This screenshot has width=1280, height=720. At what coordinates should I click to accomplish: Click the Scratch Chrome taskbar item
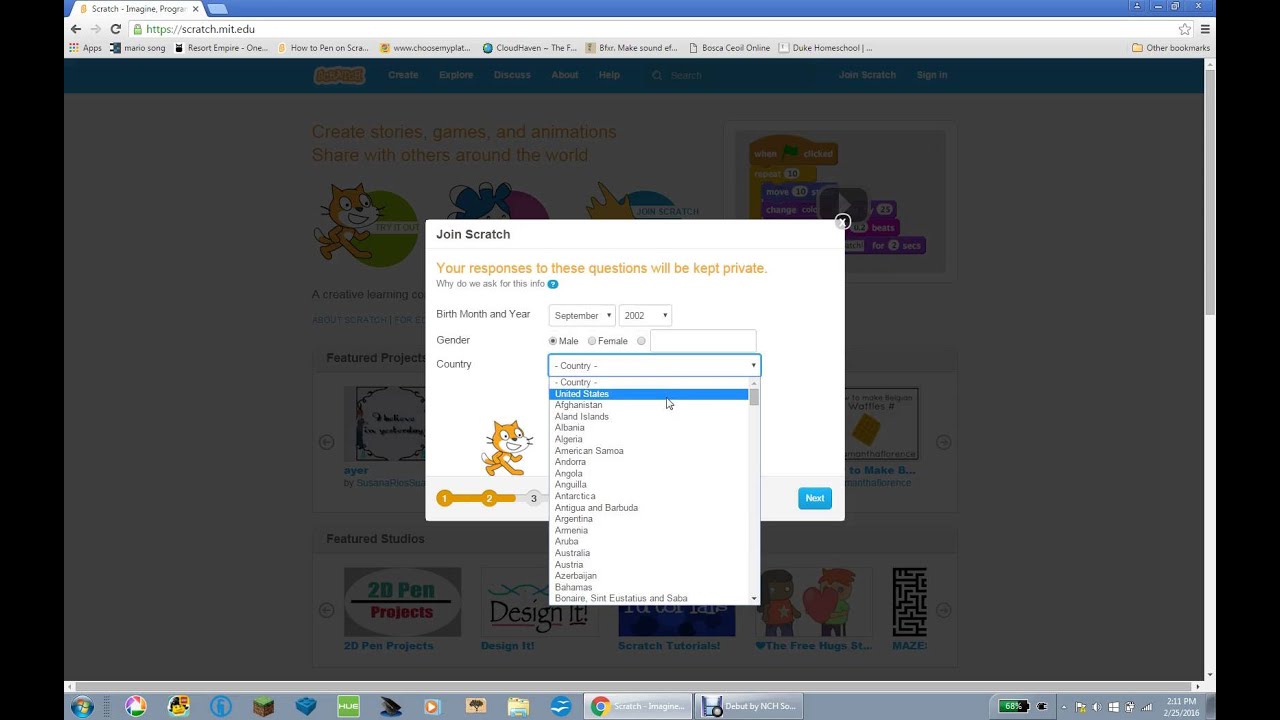click(639, 706)
